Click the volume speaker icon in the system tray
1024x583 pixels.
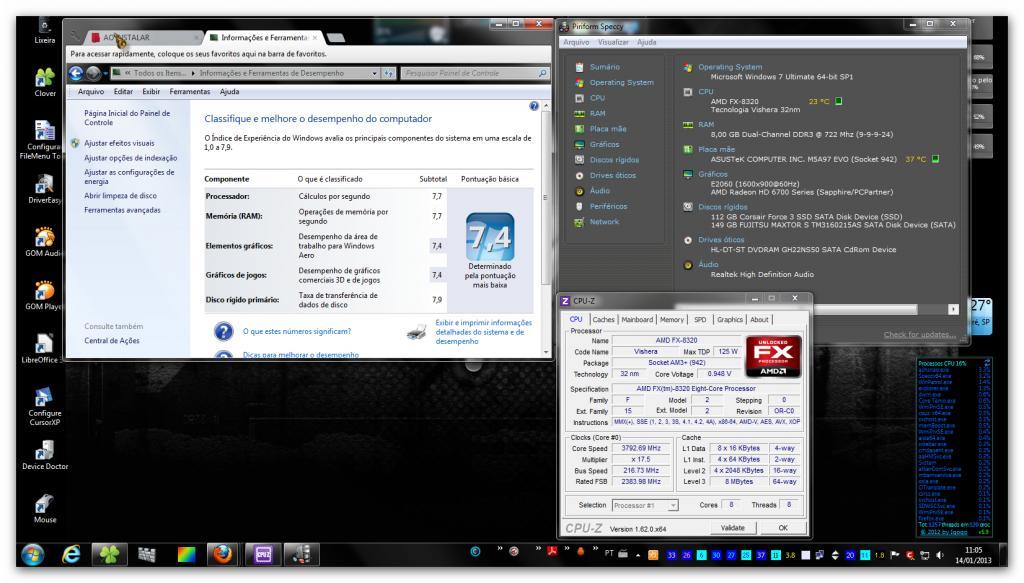[x=940, y=555]
